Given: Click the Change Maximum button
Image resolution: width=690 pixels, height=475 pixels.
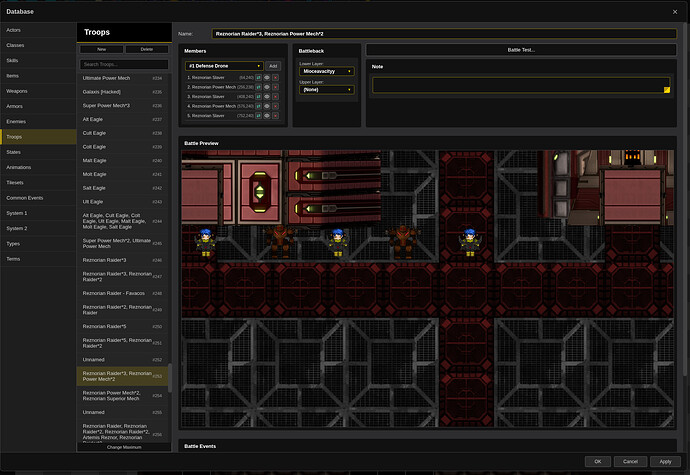Looking at the screenshot, I should 124,447.
